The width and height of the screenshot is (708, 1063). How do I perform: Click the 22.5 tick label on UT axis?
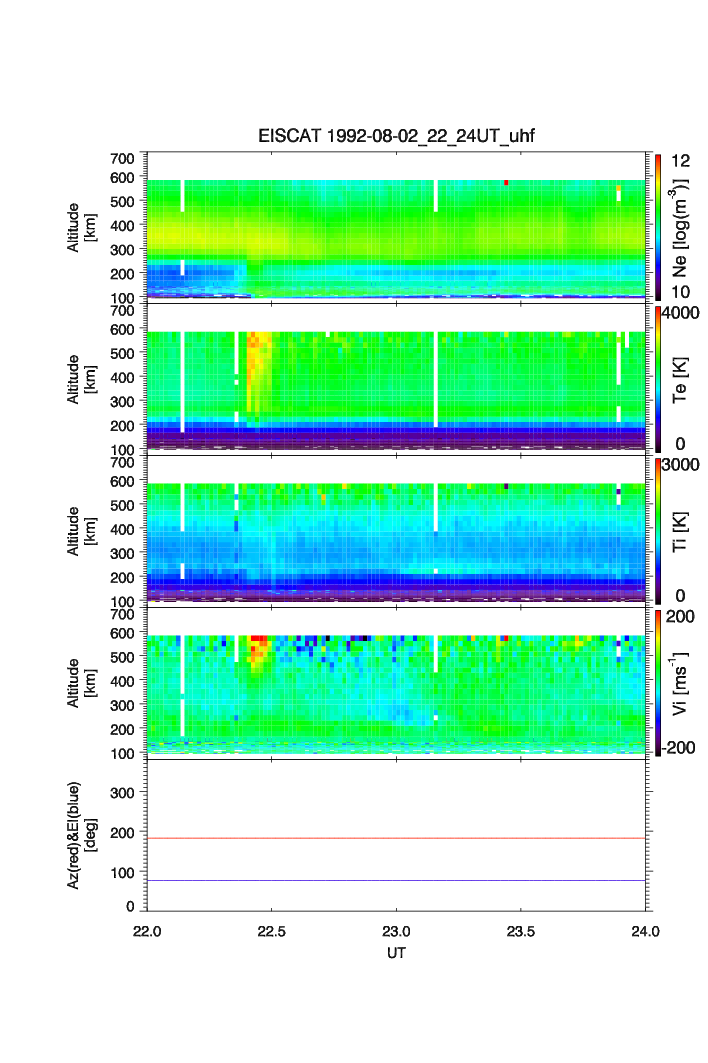click(x=271, y=931)
